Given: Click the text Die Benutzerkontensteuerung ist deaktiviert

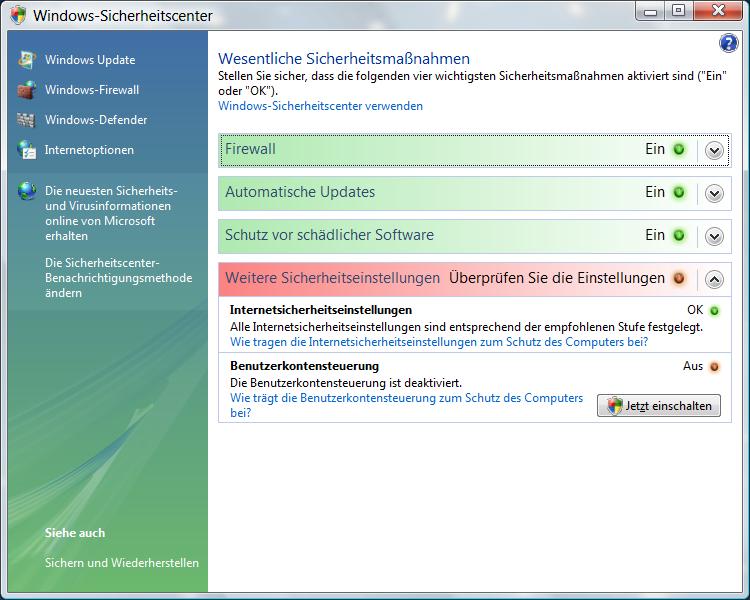Looking at the screenshot, I should pyautogui.click(x=346, y=383).
